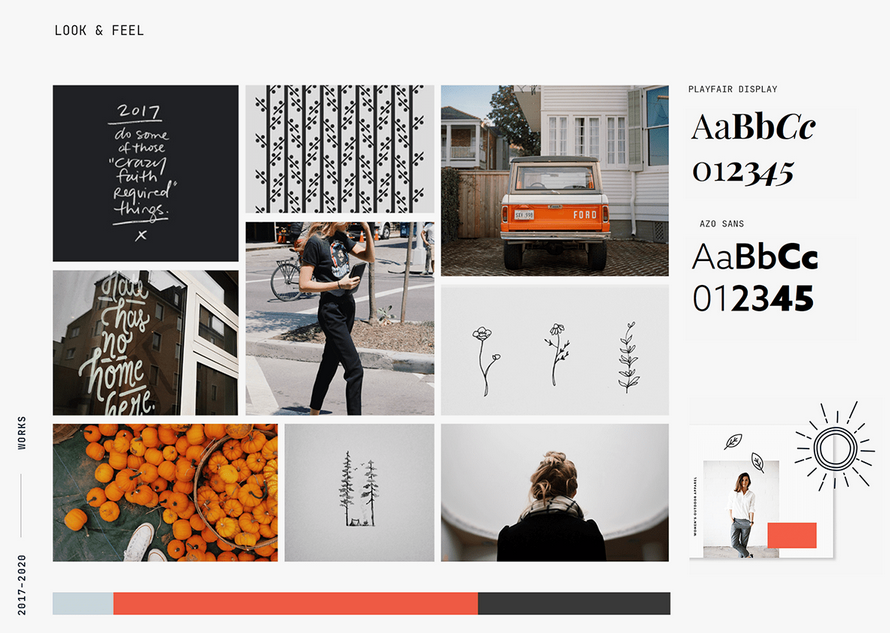
Task: Pick the coral red color bar
Action: (295, 603)
